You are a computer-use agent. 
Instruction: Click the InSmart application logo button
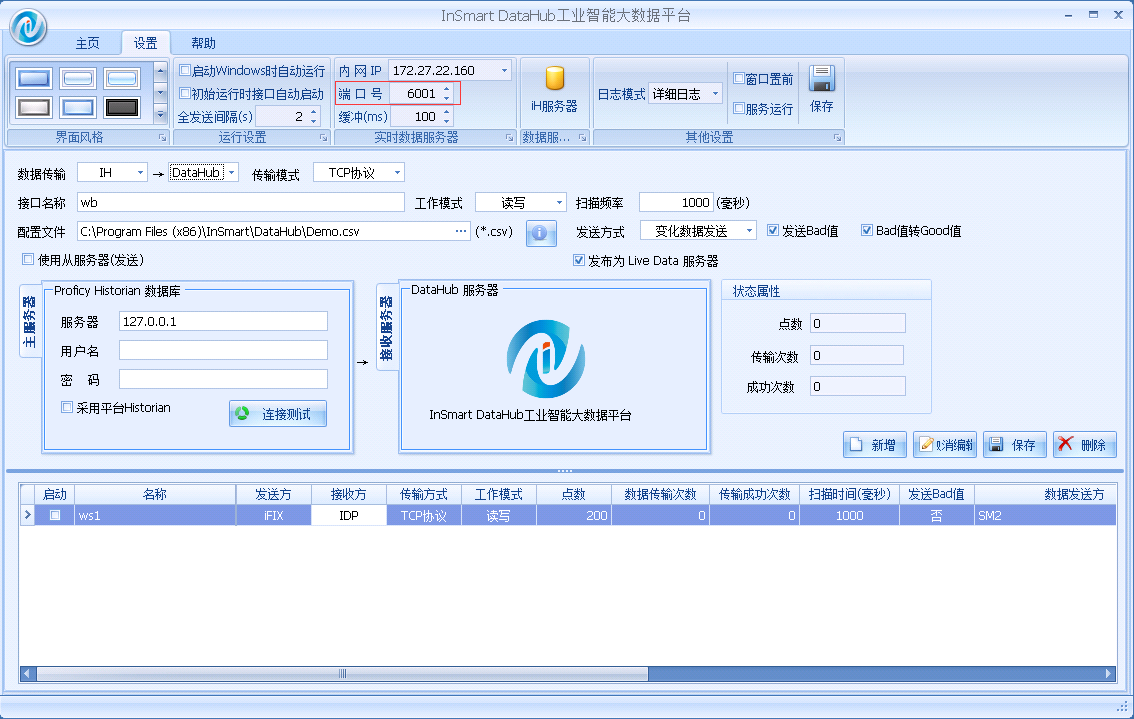(28, 27)
